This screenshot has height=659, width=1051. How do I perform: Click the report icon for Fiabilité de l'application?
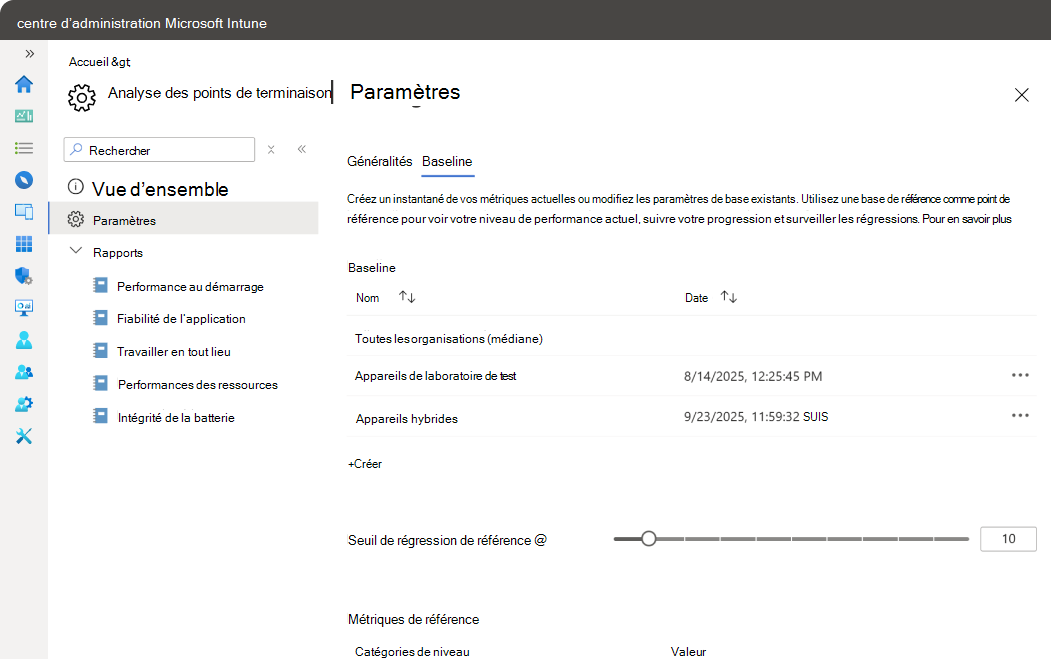100,318
